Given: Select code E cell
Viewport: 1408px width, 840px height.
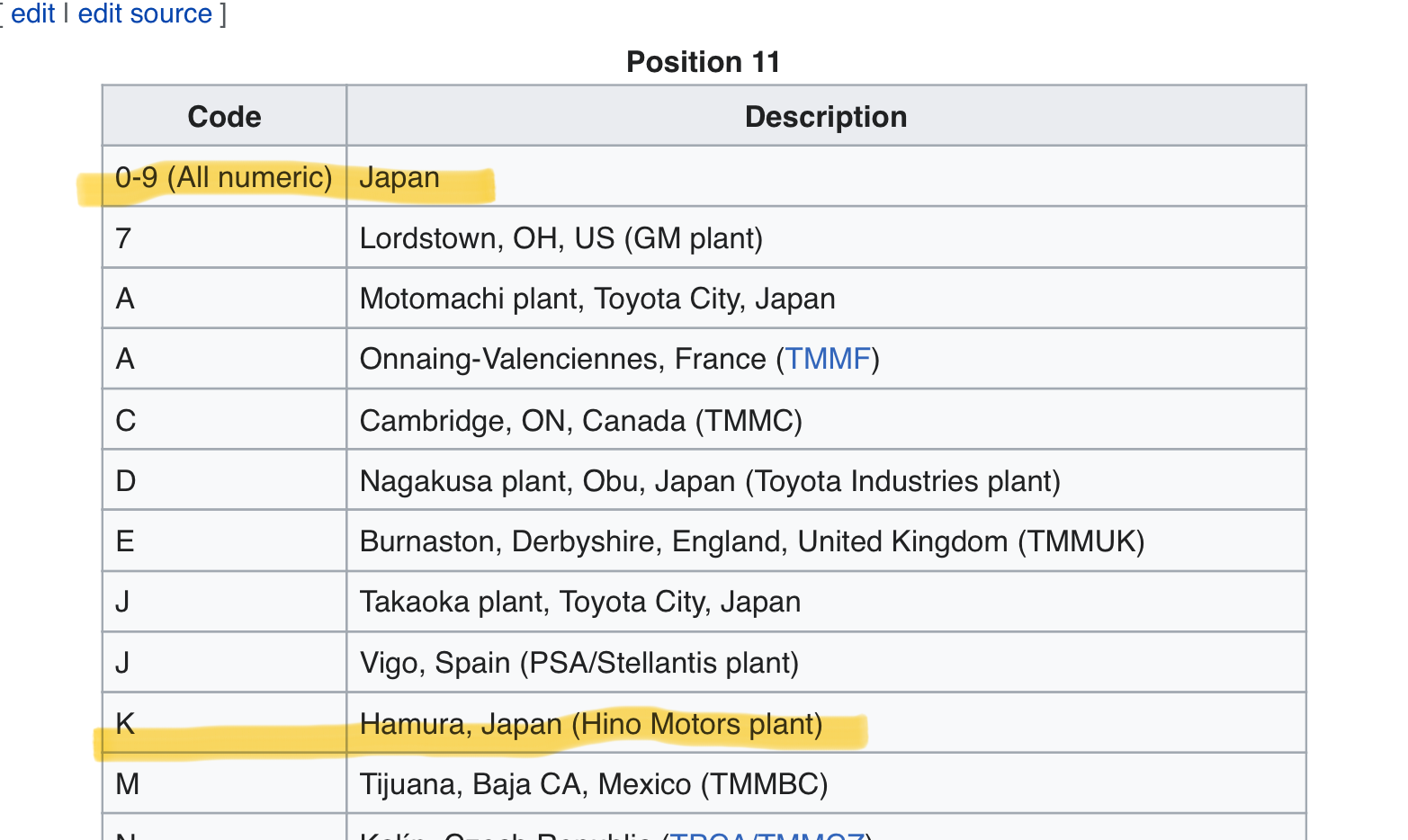Looking at the screenshot, I should (224, 541).
